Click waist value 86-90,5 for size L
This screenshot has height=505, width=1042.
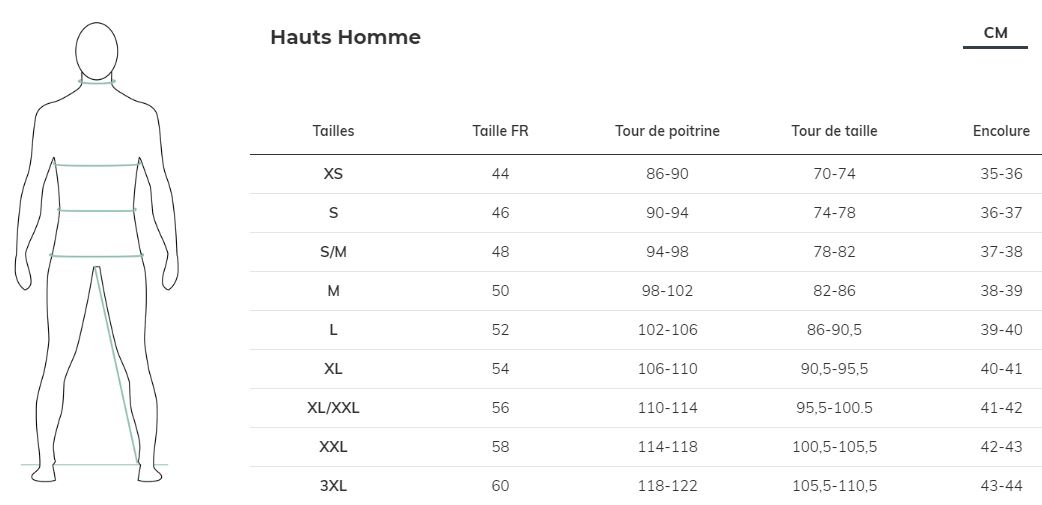834,330
